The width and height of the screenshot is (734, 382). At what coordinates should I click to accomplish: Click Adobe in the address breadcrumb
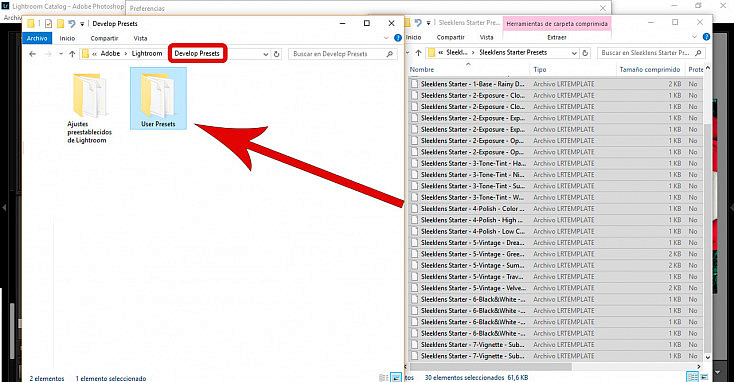point(110,53)
